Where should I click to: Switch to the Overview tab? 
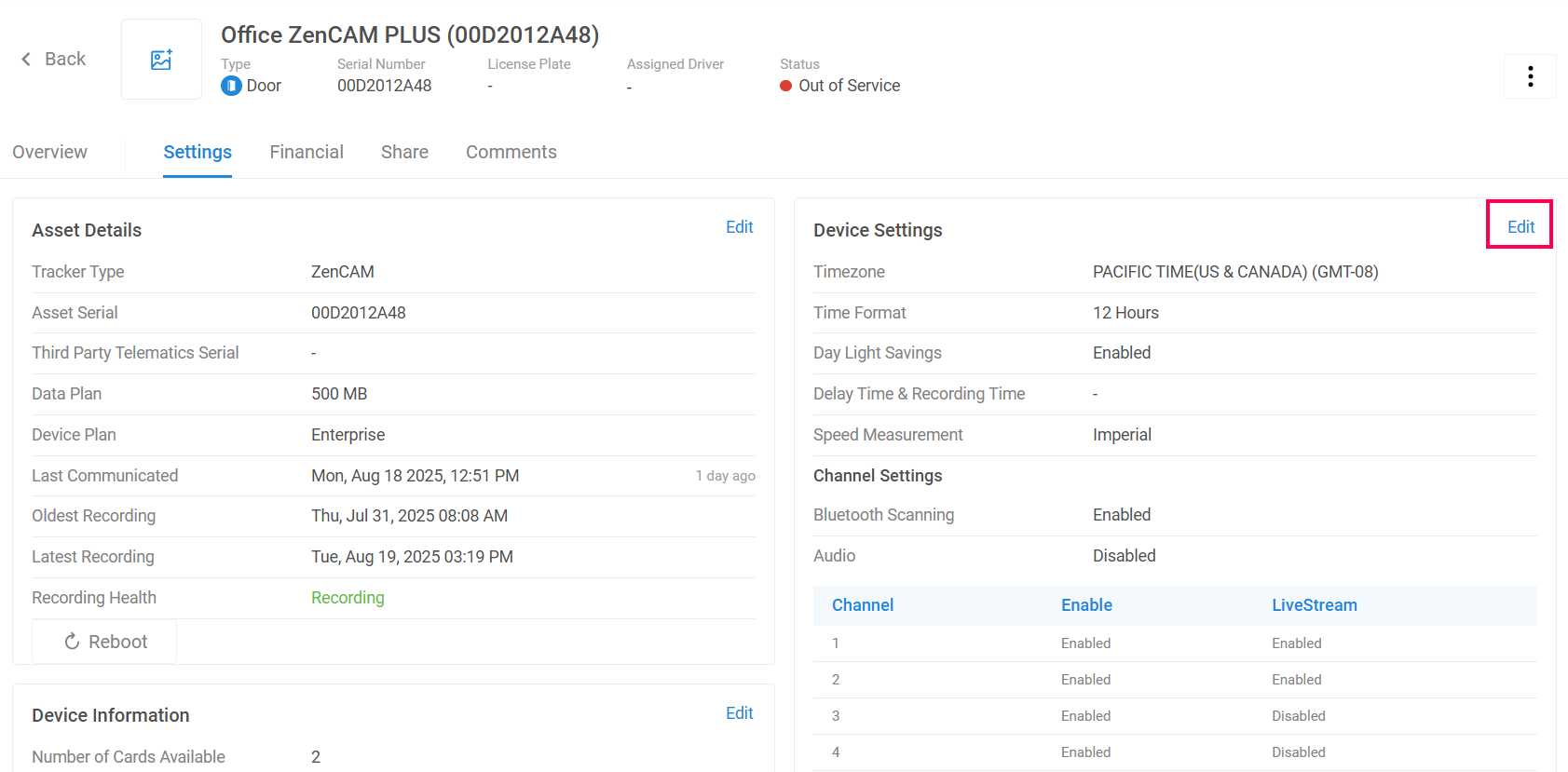pos(50,152)
